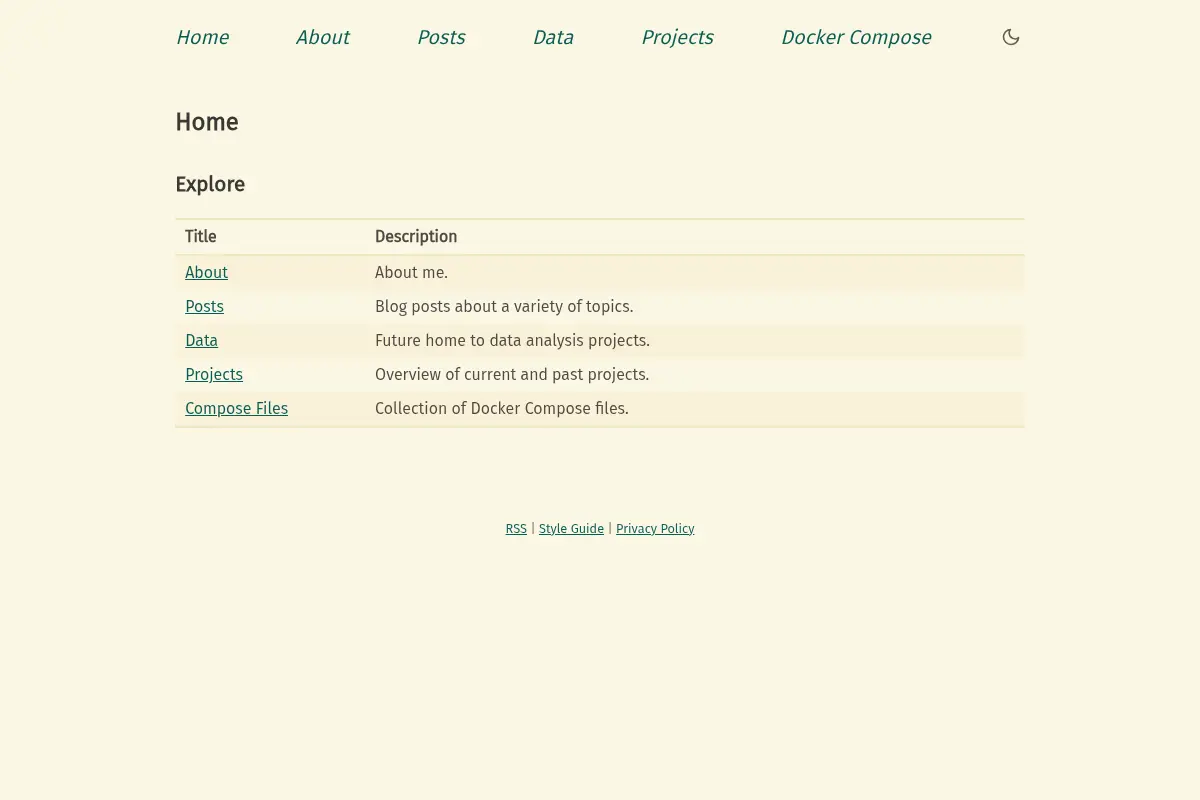Open Docker Compose in the navigation bar
Image resolution: width=1200 pixels, height=800 pixels.
[x=856, y=37]
